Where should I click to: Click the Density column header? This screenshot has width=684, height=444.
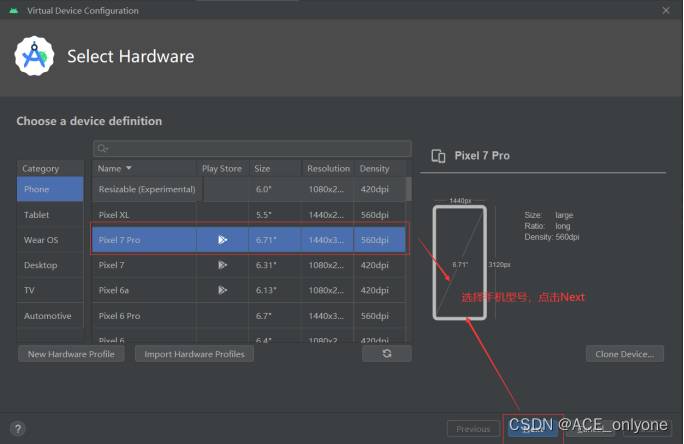380,168
